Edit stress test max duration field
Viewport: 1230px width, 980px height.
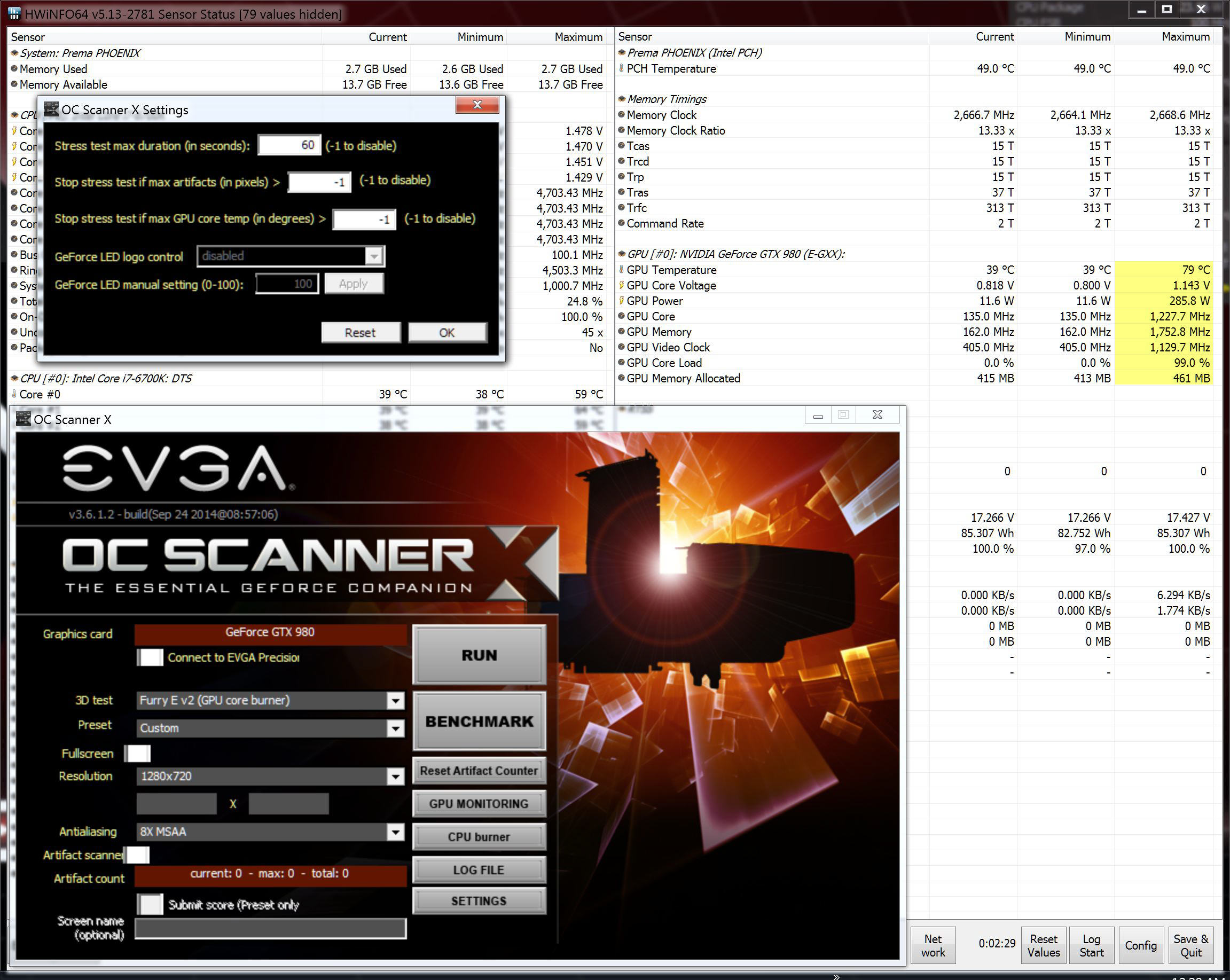click(x=289, y=145)
